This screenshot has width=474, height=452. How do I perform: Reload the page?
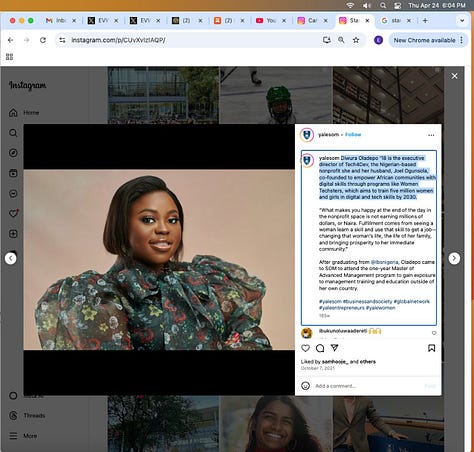pos(43,40)
